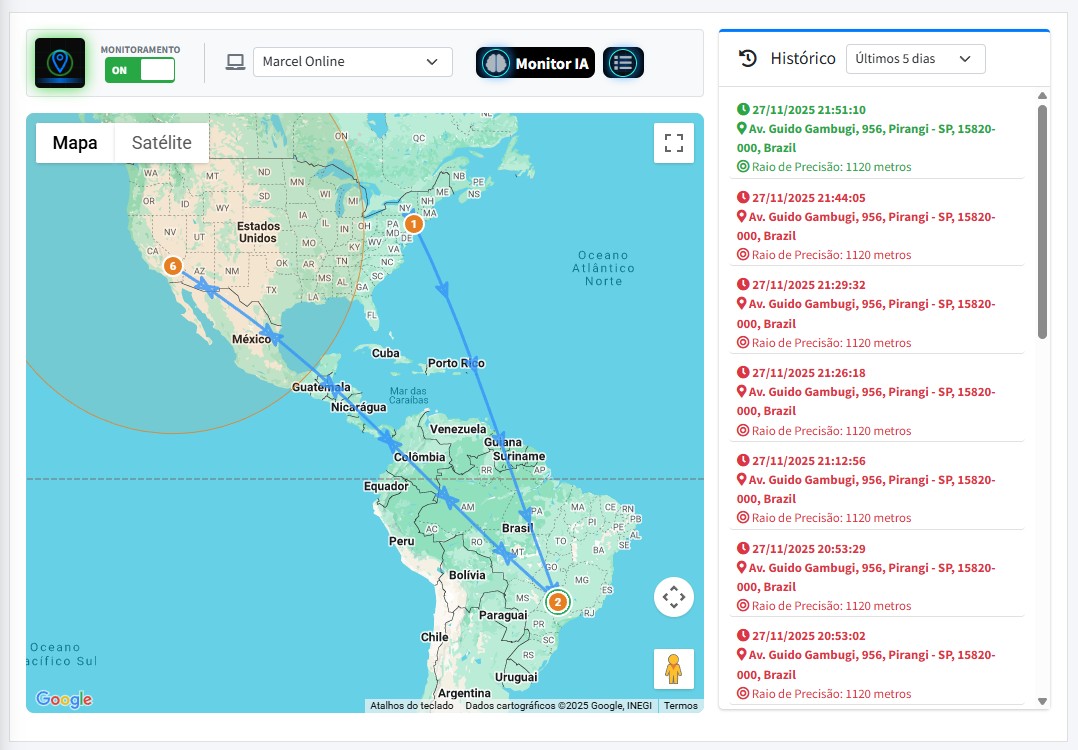Enter fullscreen via the map fullscreen icon
Image resolution: width=1078 pixels, height=750 pixels.
[674, 143]
